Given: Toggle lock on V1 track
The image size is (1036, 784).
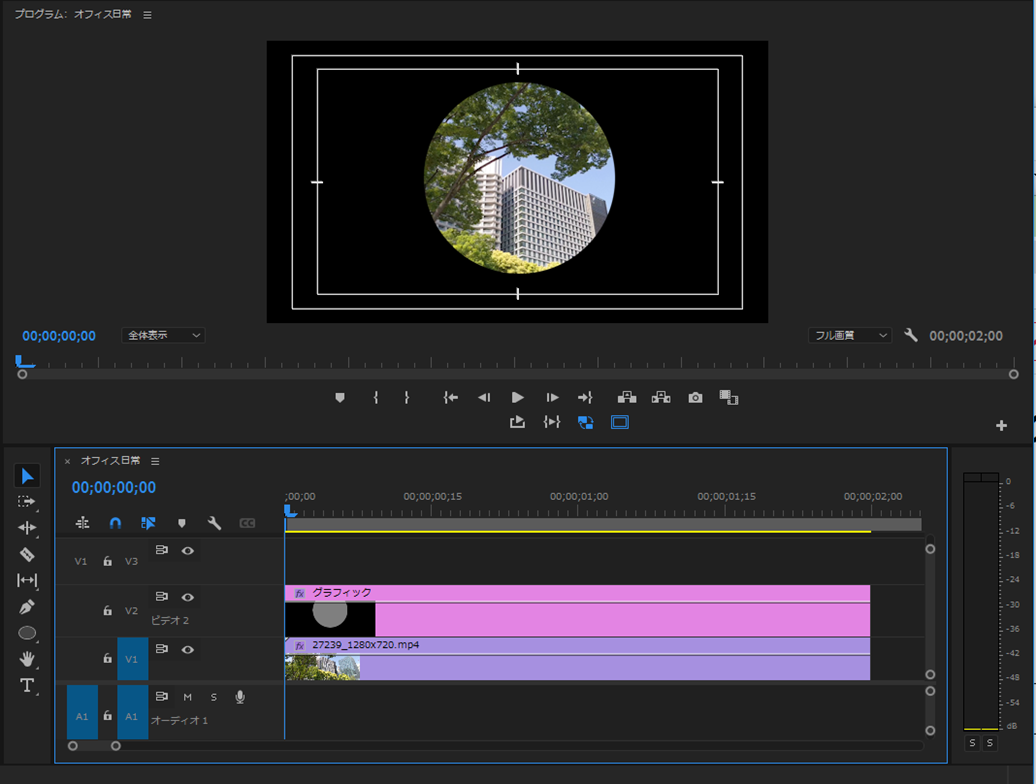Looking at the screenshot, I should (x=107, y=659).
